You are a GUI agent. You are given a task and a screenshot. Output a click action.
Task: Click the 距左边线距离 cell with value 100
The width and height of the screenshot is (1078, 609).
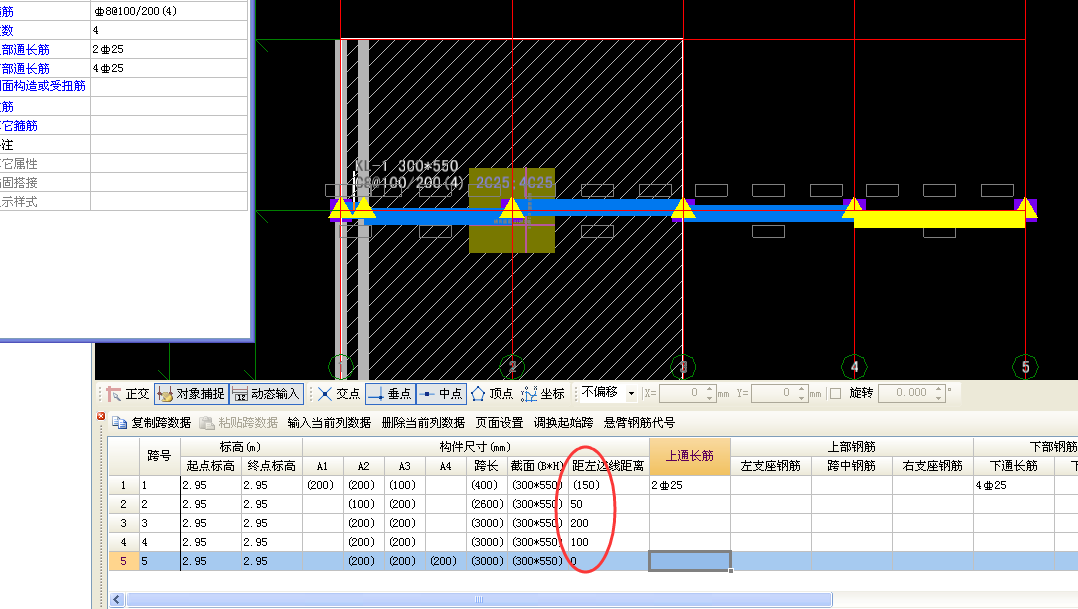609,542
